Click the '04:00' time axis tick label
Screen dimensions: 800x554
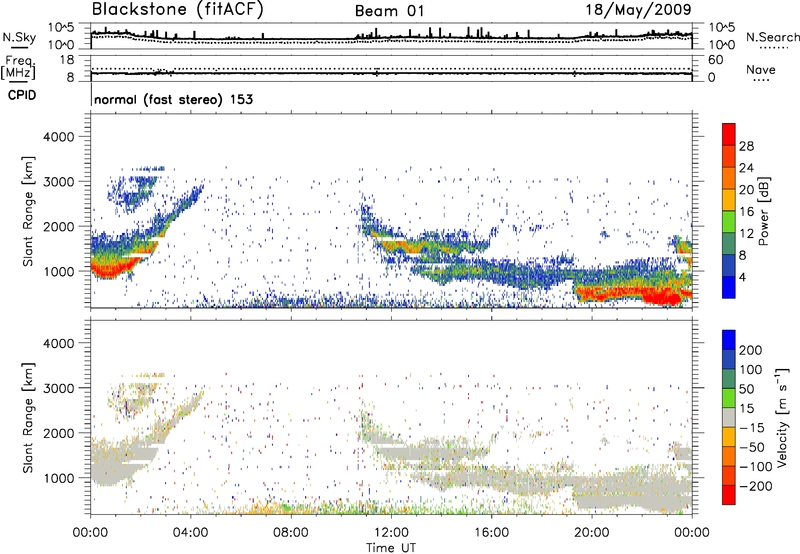191,533
